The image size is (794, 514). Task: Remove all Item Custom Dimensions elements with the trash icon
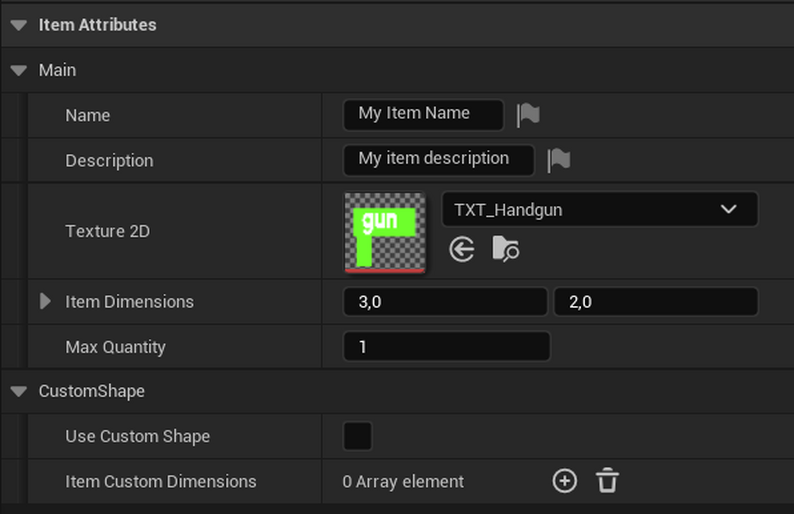(x=607, y=481)
